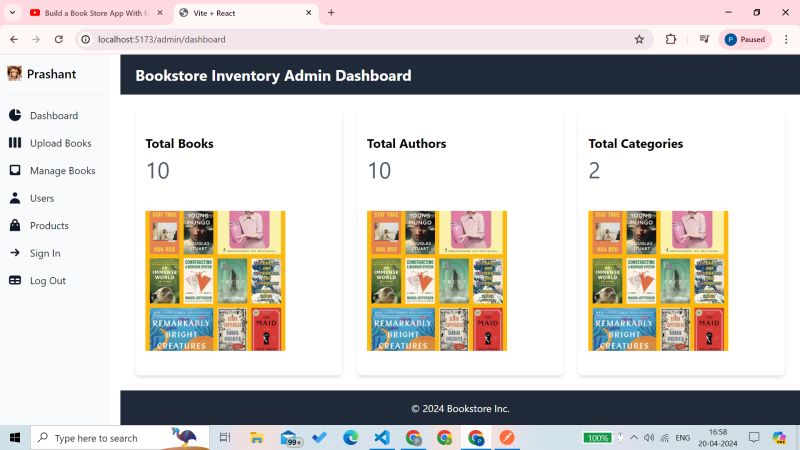The height and width of the screenshot is (450, 800).
Task: Open the Copilot taskbar icon
Action: point(780,438)
